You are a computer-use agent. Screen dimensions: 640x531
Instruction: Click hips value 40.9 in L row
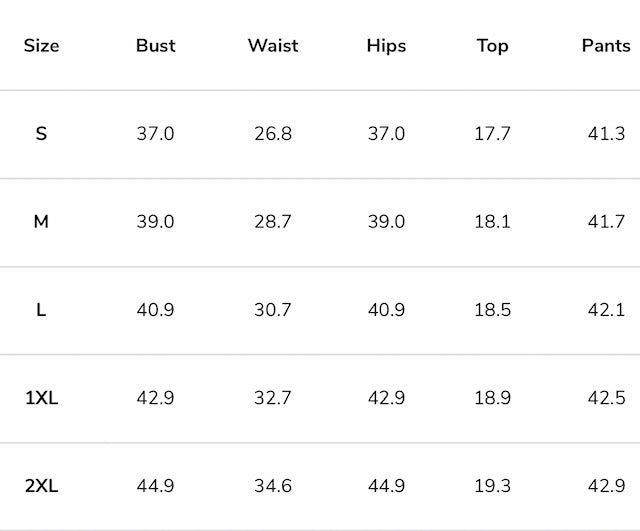pyautogui.click(x=386, y=310)
